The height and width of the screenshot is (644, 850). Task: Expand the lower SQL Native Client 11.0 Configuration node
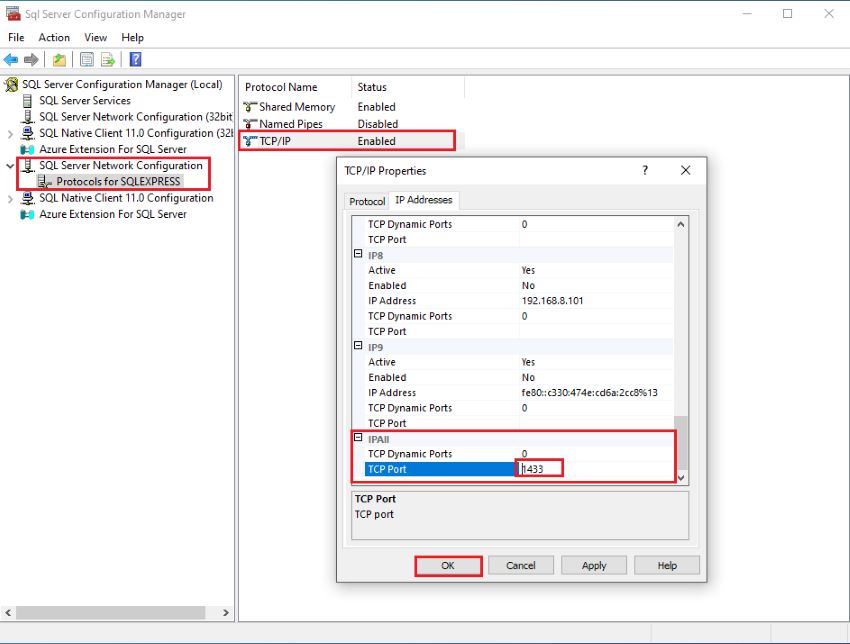pos(10,199)
